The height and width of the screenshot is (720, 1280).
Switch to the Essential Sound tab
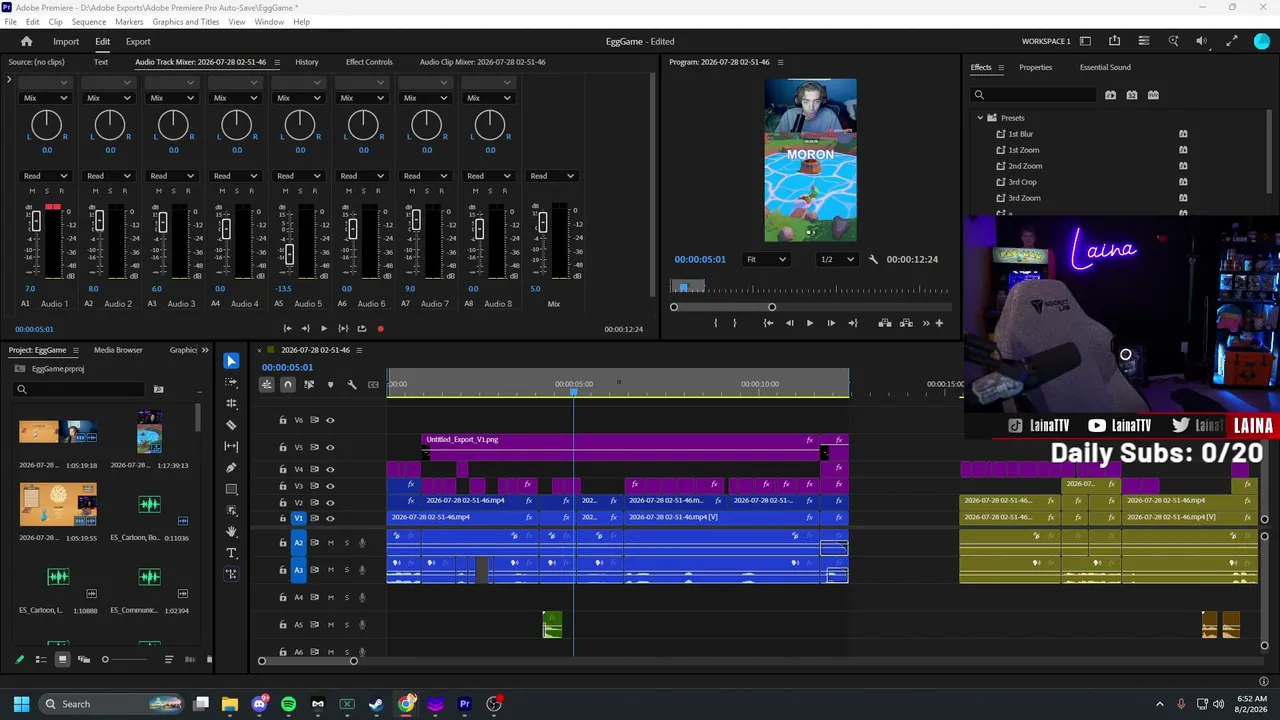1105,67
